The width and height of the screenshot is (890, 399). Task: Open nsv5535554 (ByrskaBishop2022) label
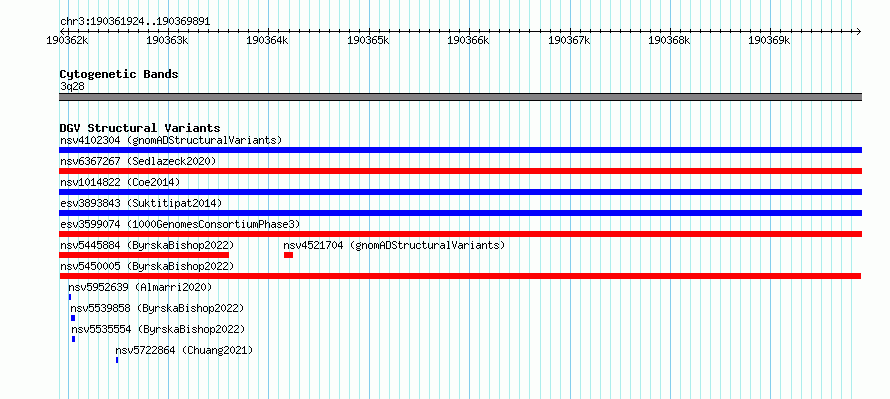(x=158, y=329)
